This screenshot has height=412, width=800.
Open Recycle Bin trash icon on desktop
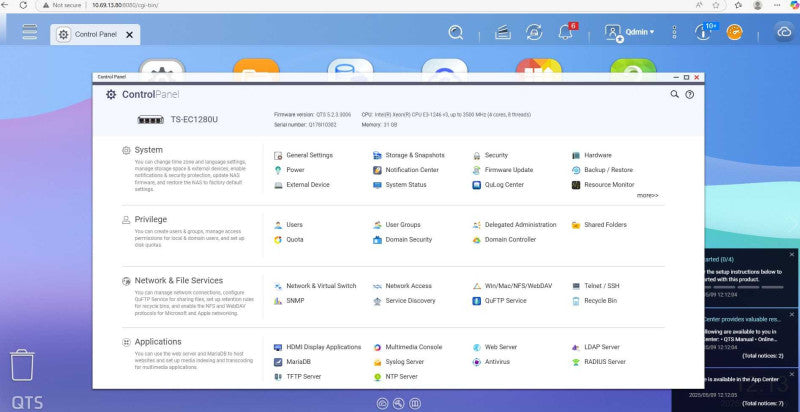pos(22,365)
